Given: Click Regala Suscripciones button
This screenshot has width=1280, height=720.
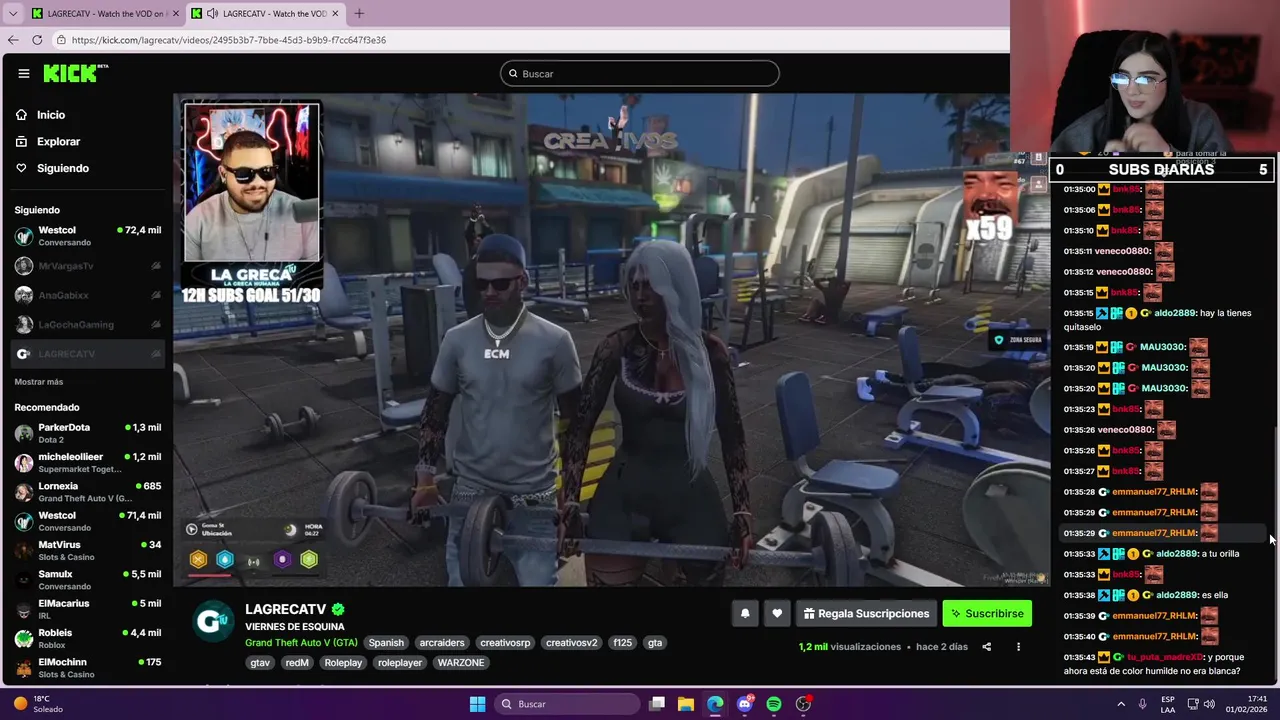Looking at the screenshot, I should (x=866, y=614).
